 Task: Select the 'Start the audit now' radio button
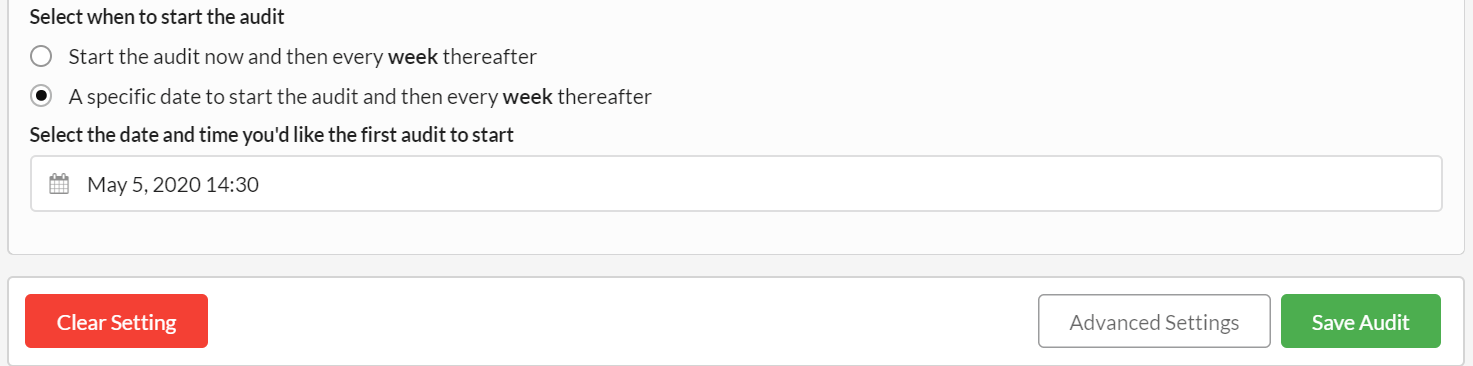point(41,56)
